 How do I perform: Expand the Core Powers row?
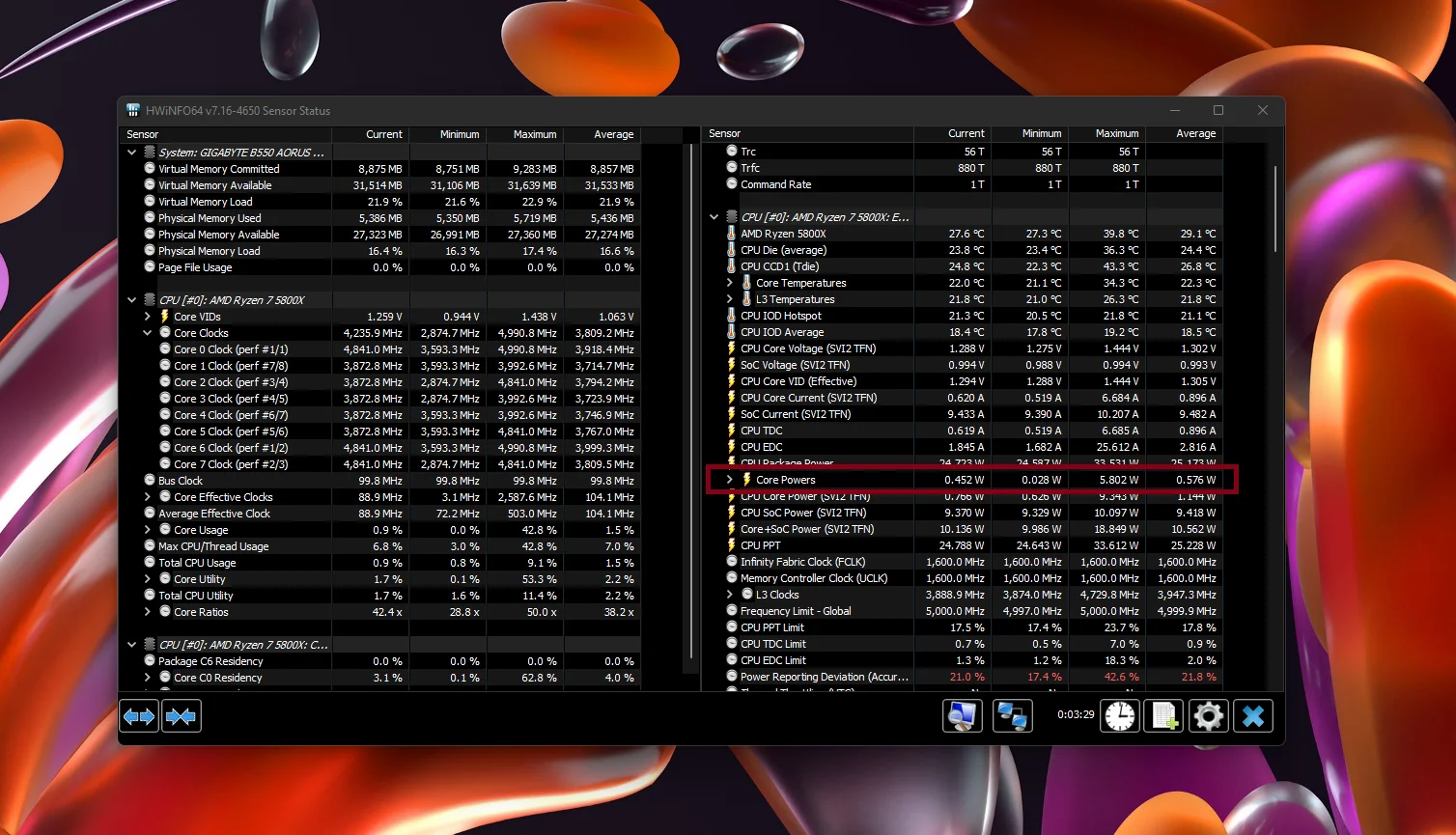[730, 480]
